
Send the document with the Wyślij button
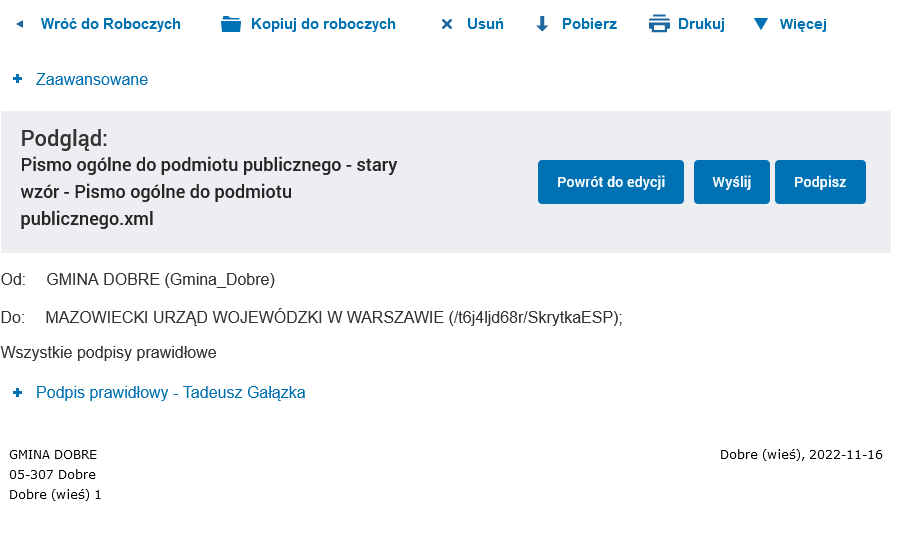click(x=731, y=182)
